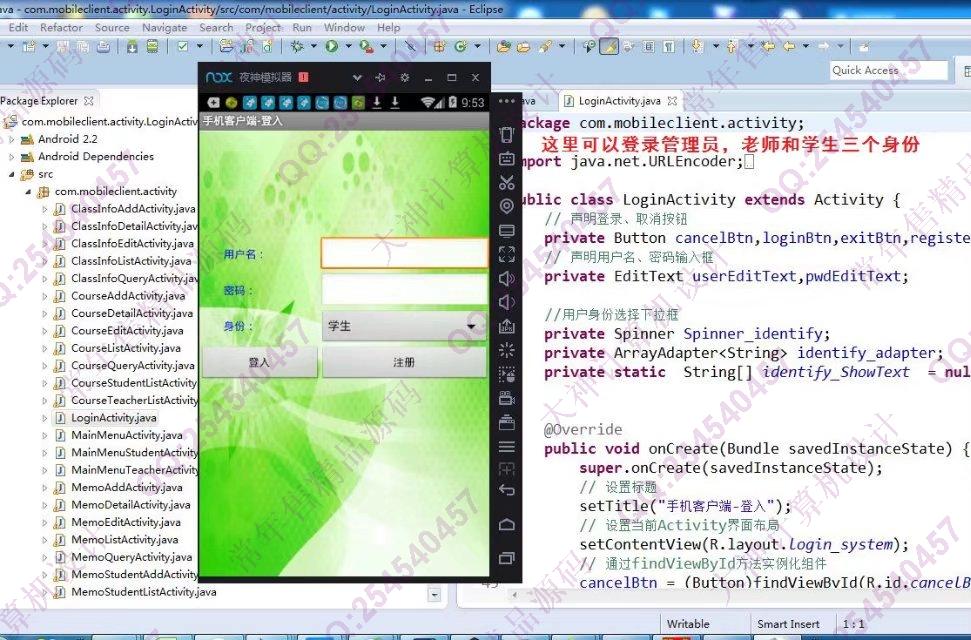This screenshot has height=640, width=971.
Task: Click Nox video recorder sidebar icon
Action: point(507,398)
